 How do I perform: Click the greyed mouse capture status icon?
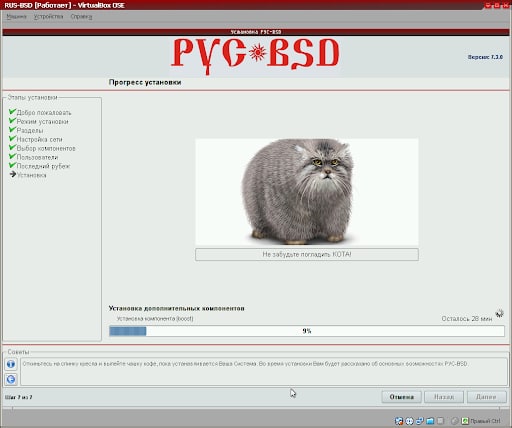pyautogui.click(x=455, y=421)
